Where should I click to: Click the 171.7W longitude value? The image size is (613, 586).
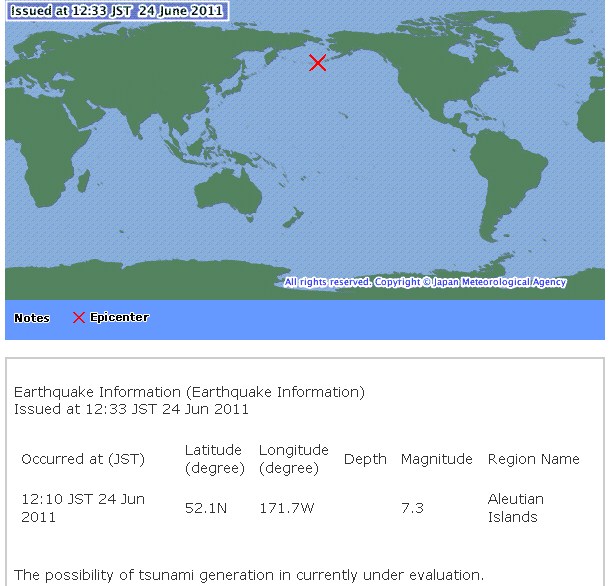pyautogui.click(x=287, y=508)
